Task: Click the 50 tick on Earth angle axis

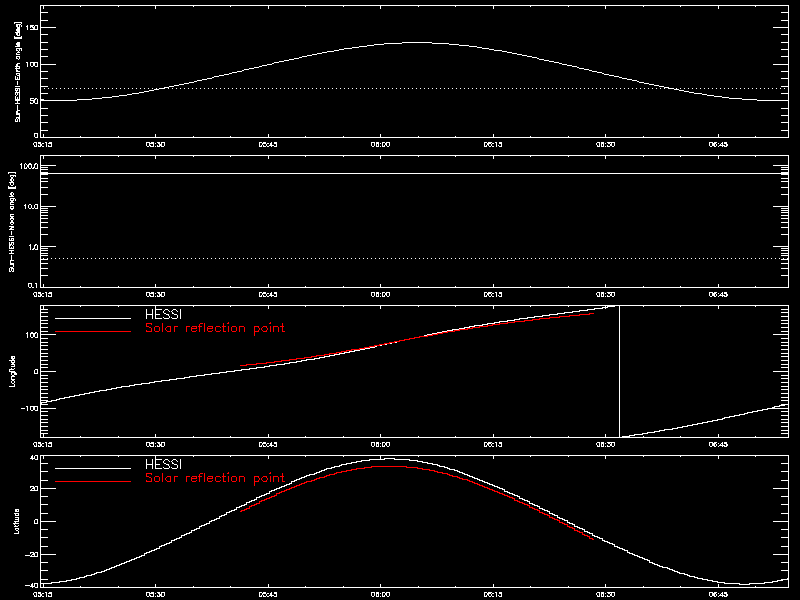Action: tap(34, 101)
